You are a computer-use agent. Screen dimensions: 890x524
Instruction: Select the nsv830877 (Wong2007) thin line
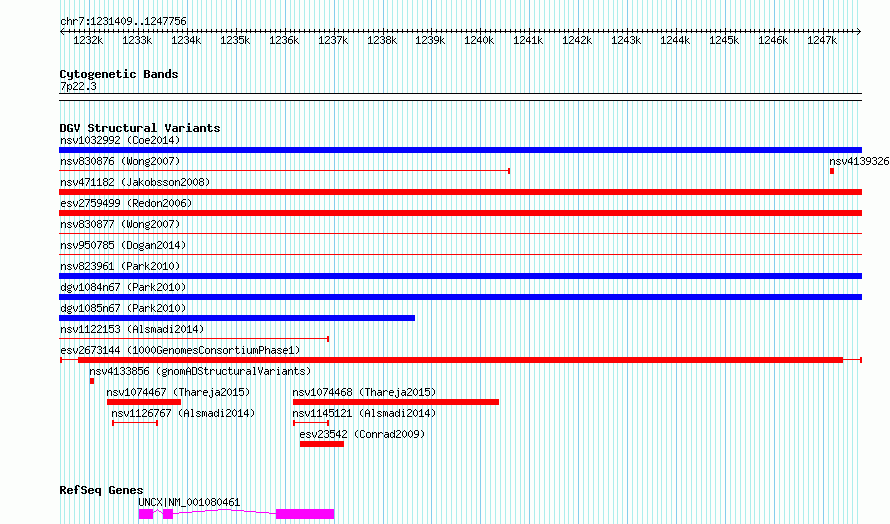[460, 234]
